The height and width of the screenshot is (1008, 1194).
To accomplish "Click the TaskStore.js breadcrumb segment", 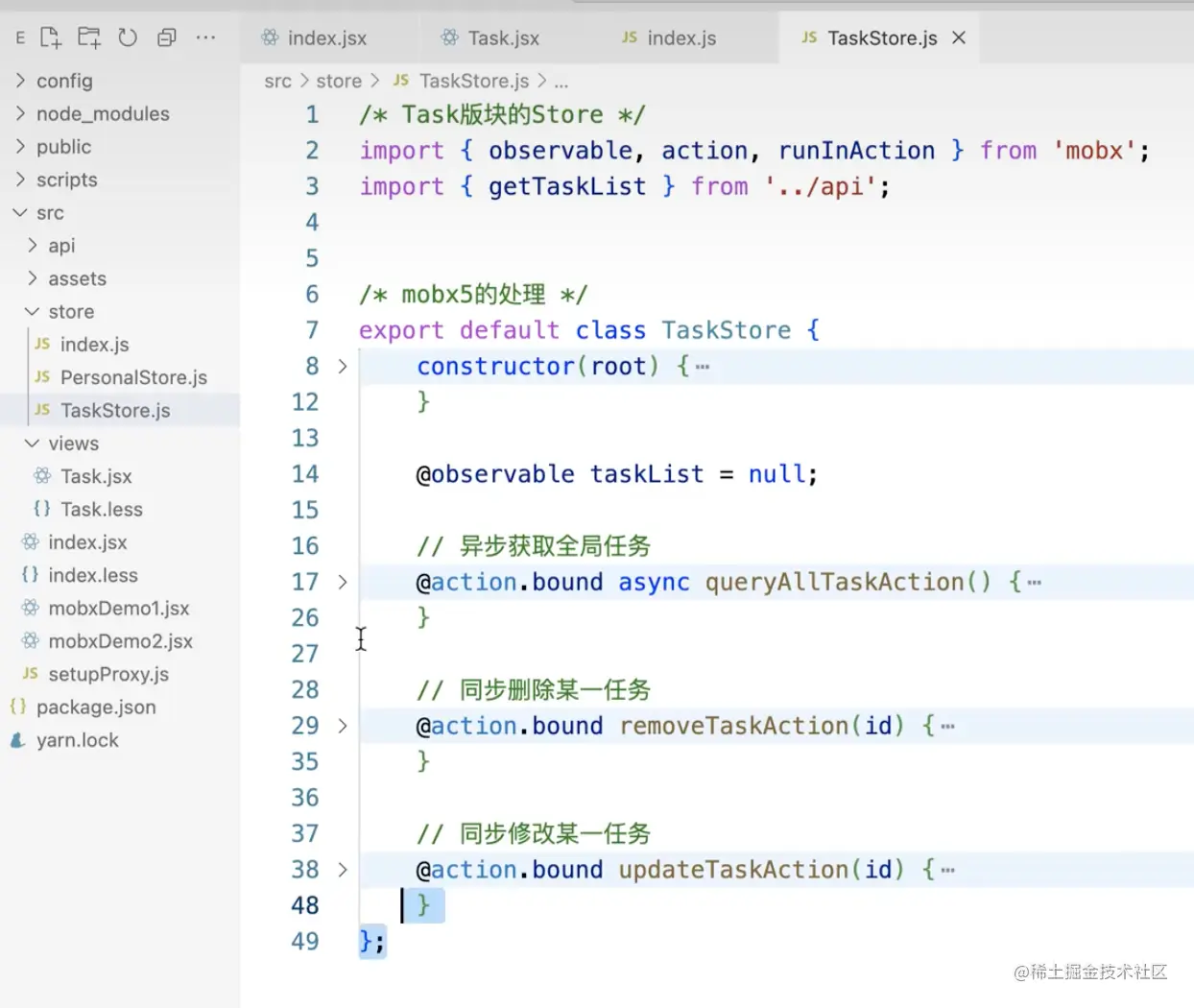I will [474, 82].
